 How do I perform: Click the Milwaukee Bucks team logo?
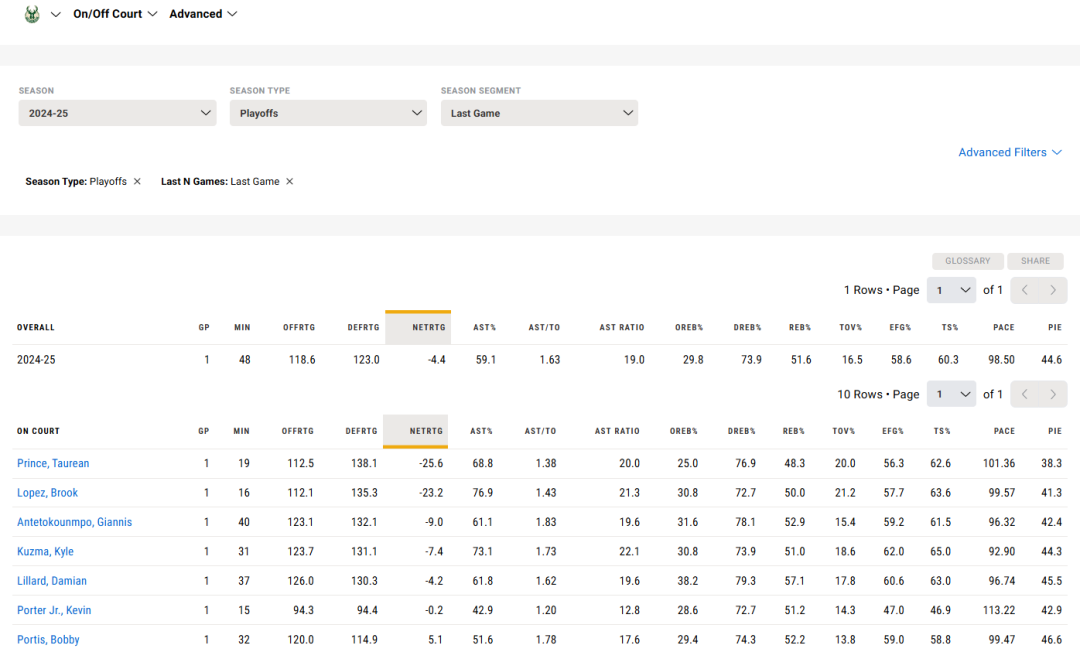pyautogui.click(x=32, y=14)
